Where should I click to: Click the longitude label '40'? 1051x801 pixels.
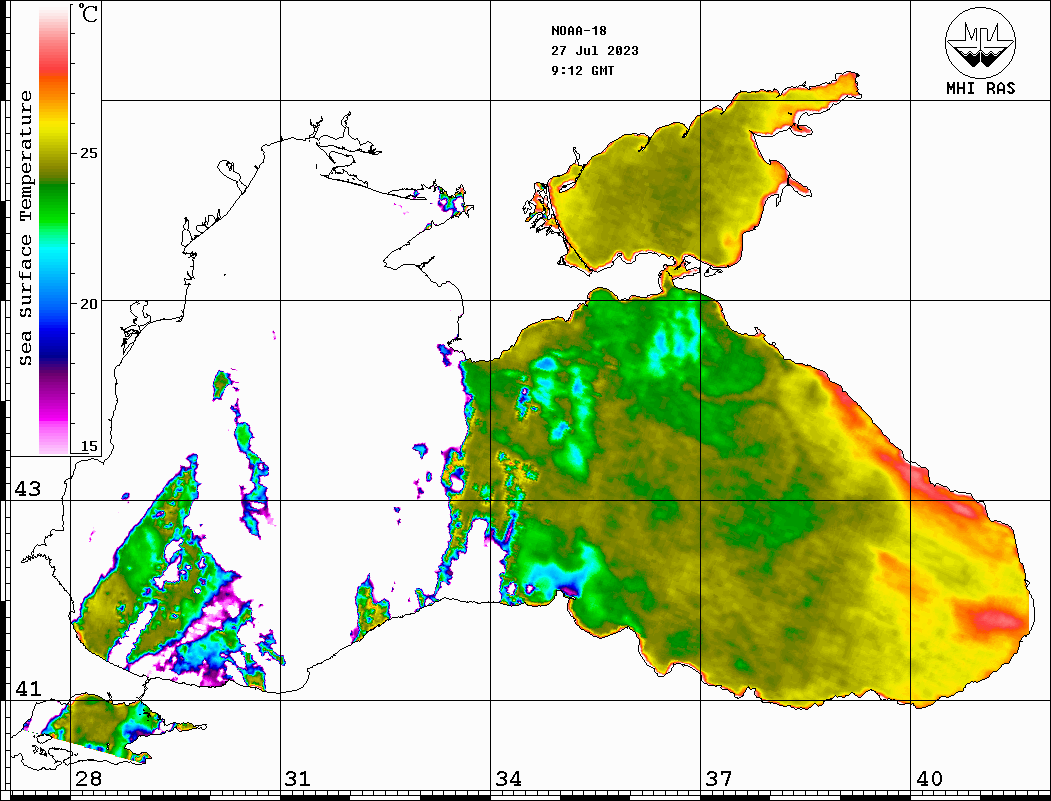click(x=929, y=778)
